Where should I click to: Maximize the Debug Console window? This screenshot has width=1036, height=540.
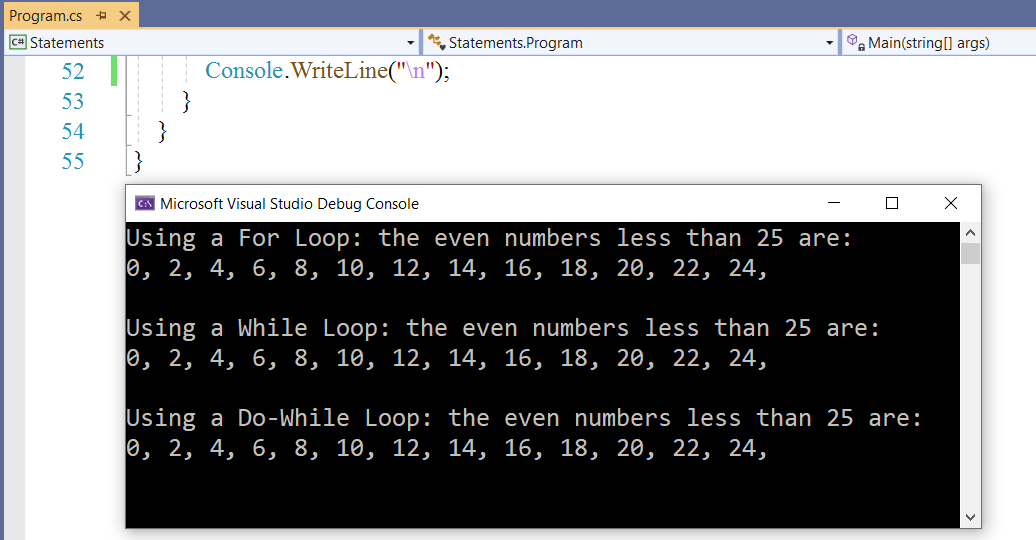[x=892, y=204]
